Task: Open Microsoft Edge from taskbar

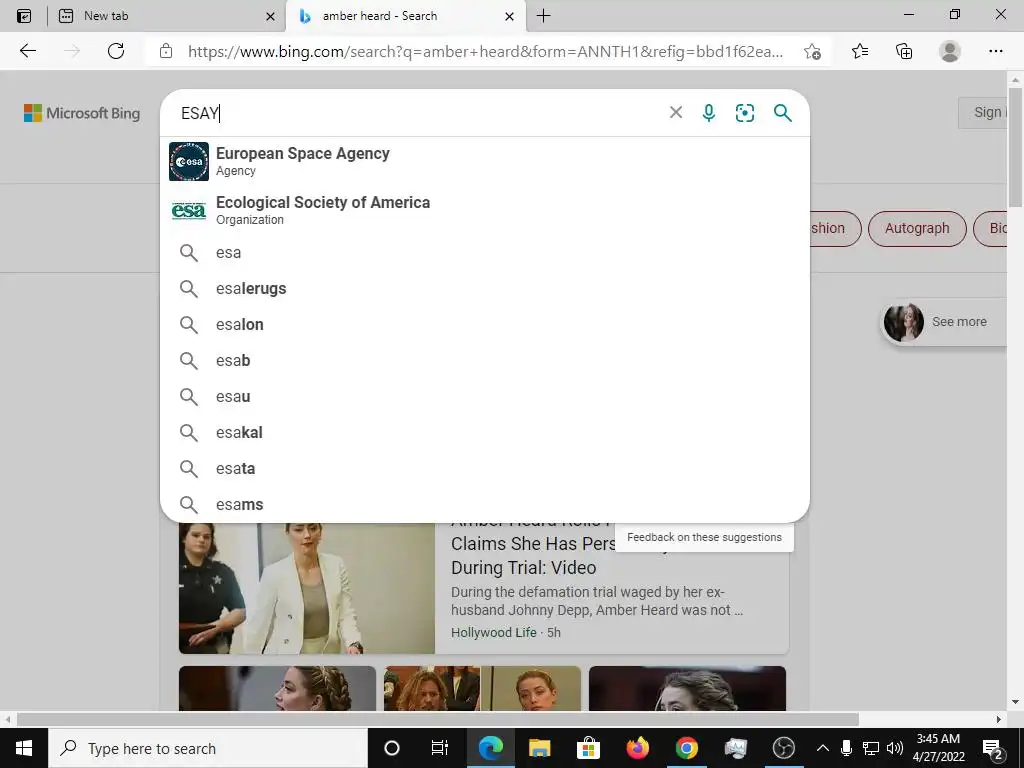Action: [x=490, y=748]
